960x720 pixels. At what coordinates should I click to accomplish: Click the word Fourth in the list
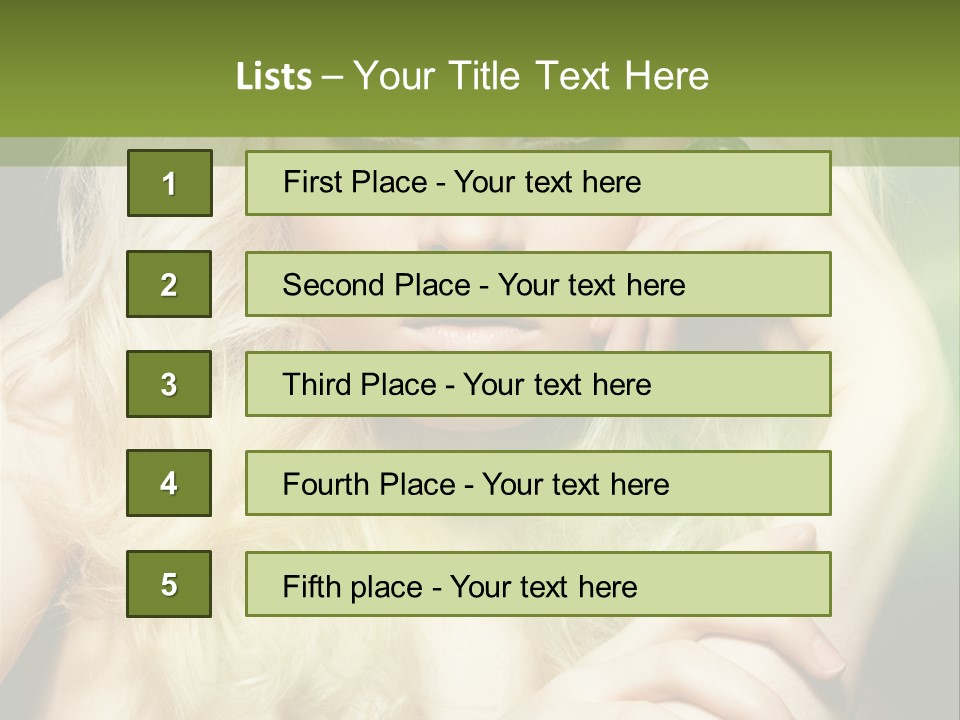tap(325, 484)
